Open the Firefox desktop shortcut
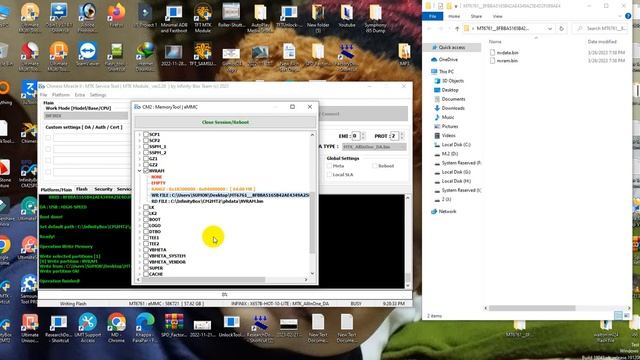Viewport: 640px width, 360px height. tap(116, 14)
